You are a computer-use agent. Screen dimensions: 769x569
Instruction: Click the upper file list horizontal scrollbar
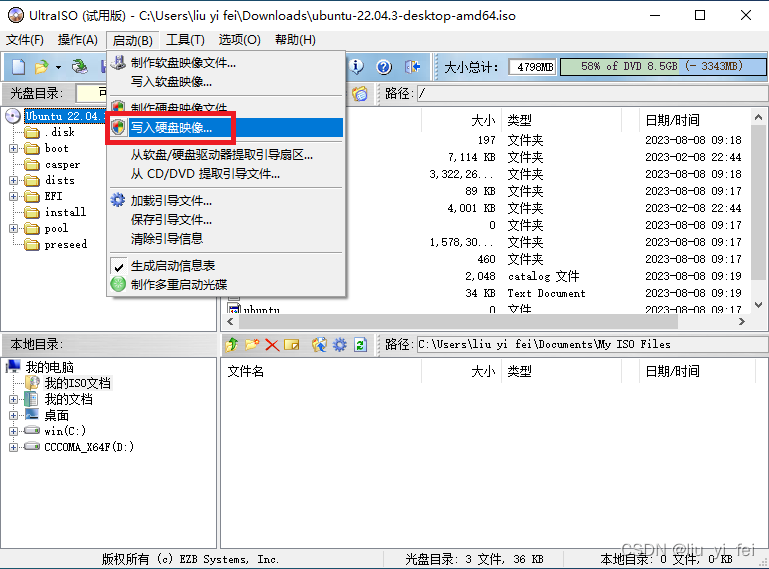coord(458,322)
